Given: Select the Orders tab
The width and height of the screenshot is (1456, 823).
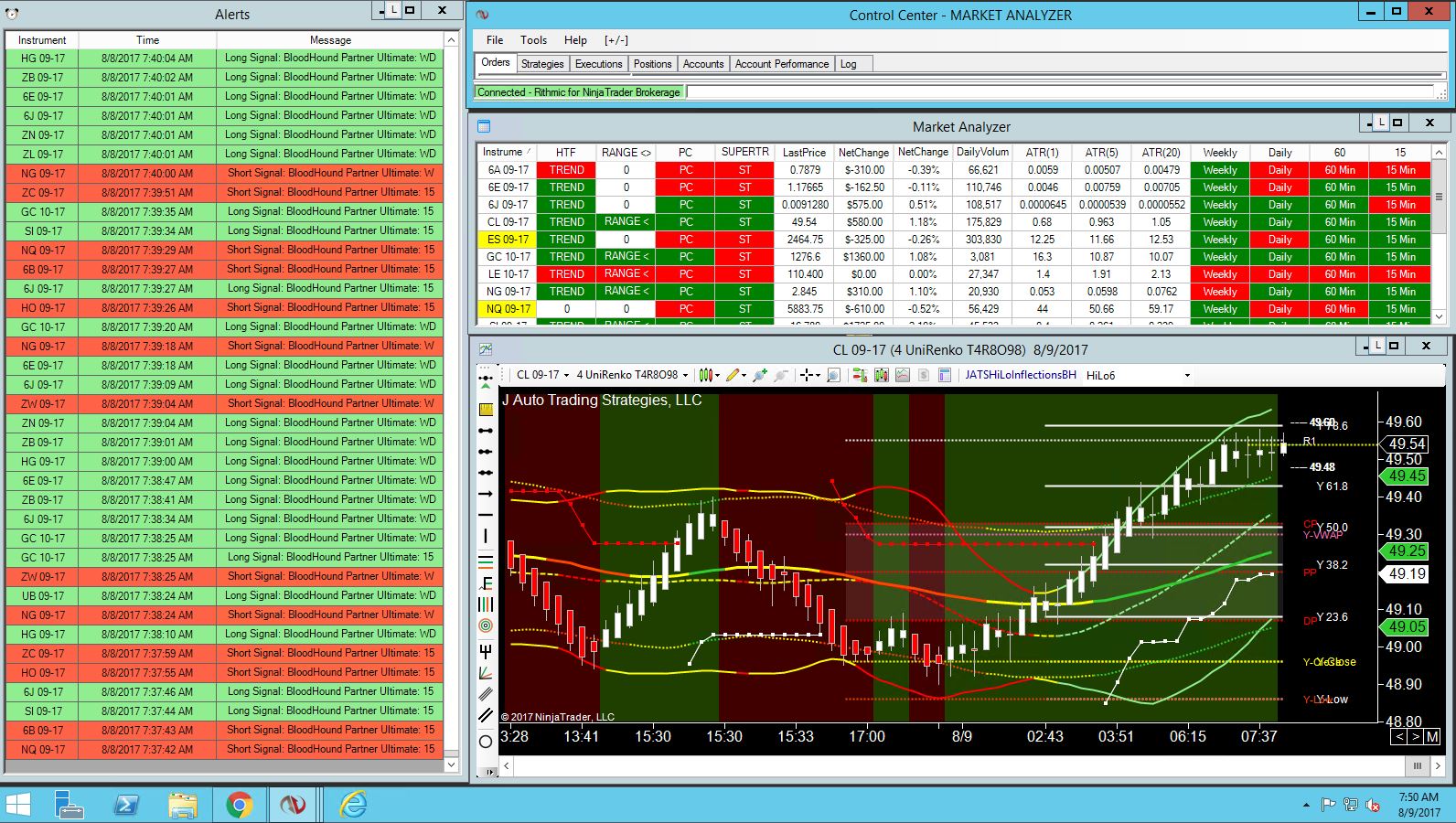Looking at the screenshot, I should click(496, 63).
